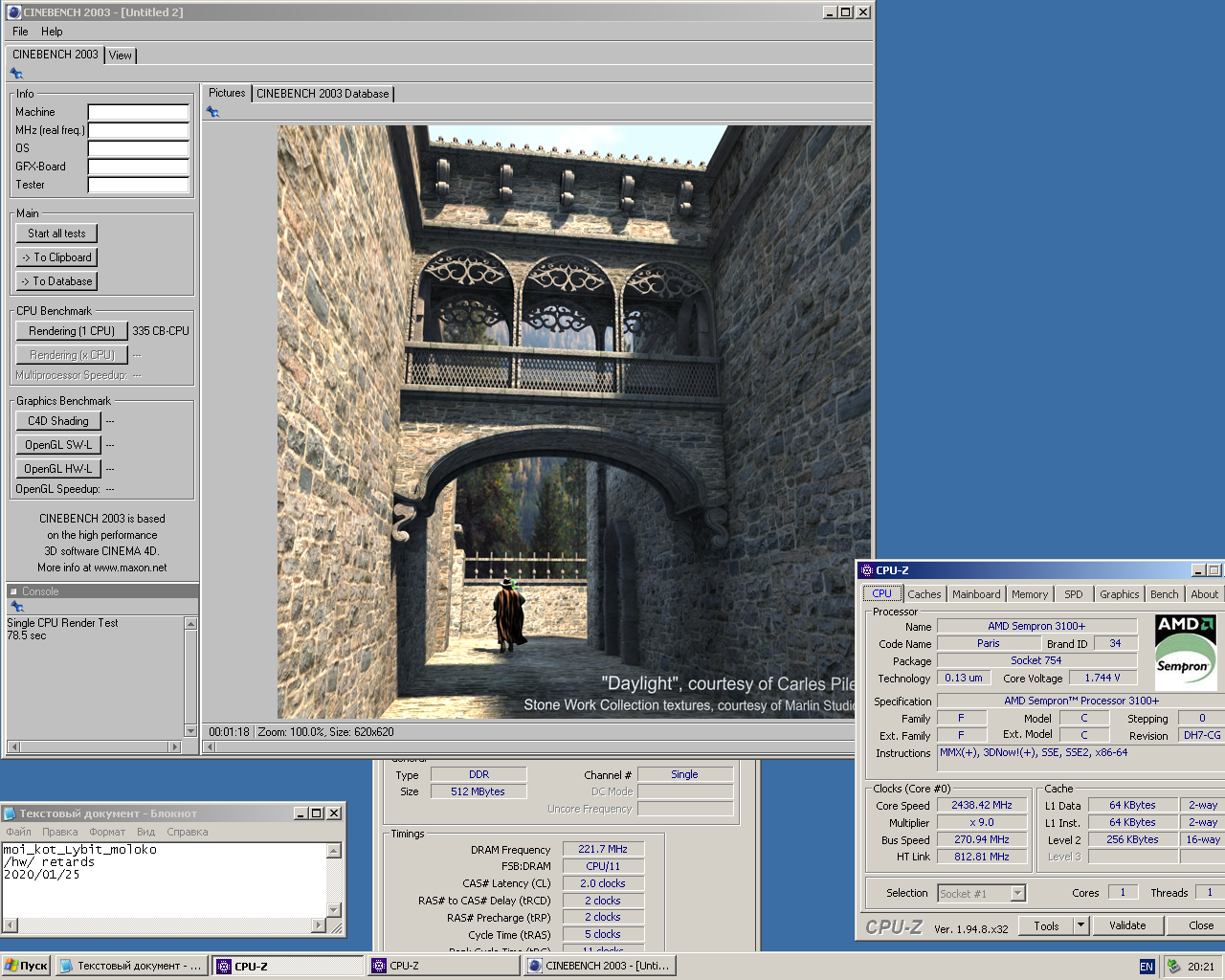
Task: Click the DRAM Frequency value 221.7 MHz
Action: [x=603, y=849]
